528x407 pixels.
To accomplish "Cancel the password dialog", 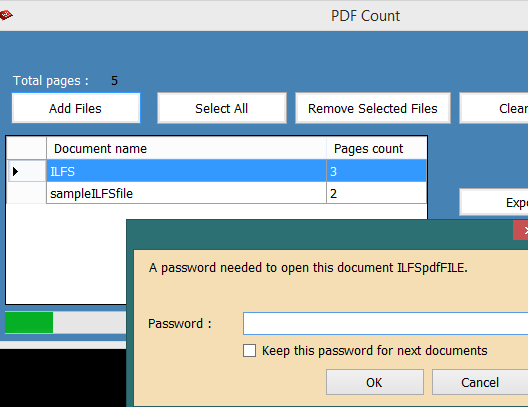I will pyautogui.click(x=480, y=382).
